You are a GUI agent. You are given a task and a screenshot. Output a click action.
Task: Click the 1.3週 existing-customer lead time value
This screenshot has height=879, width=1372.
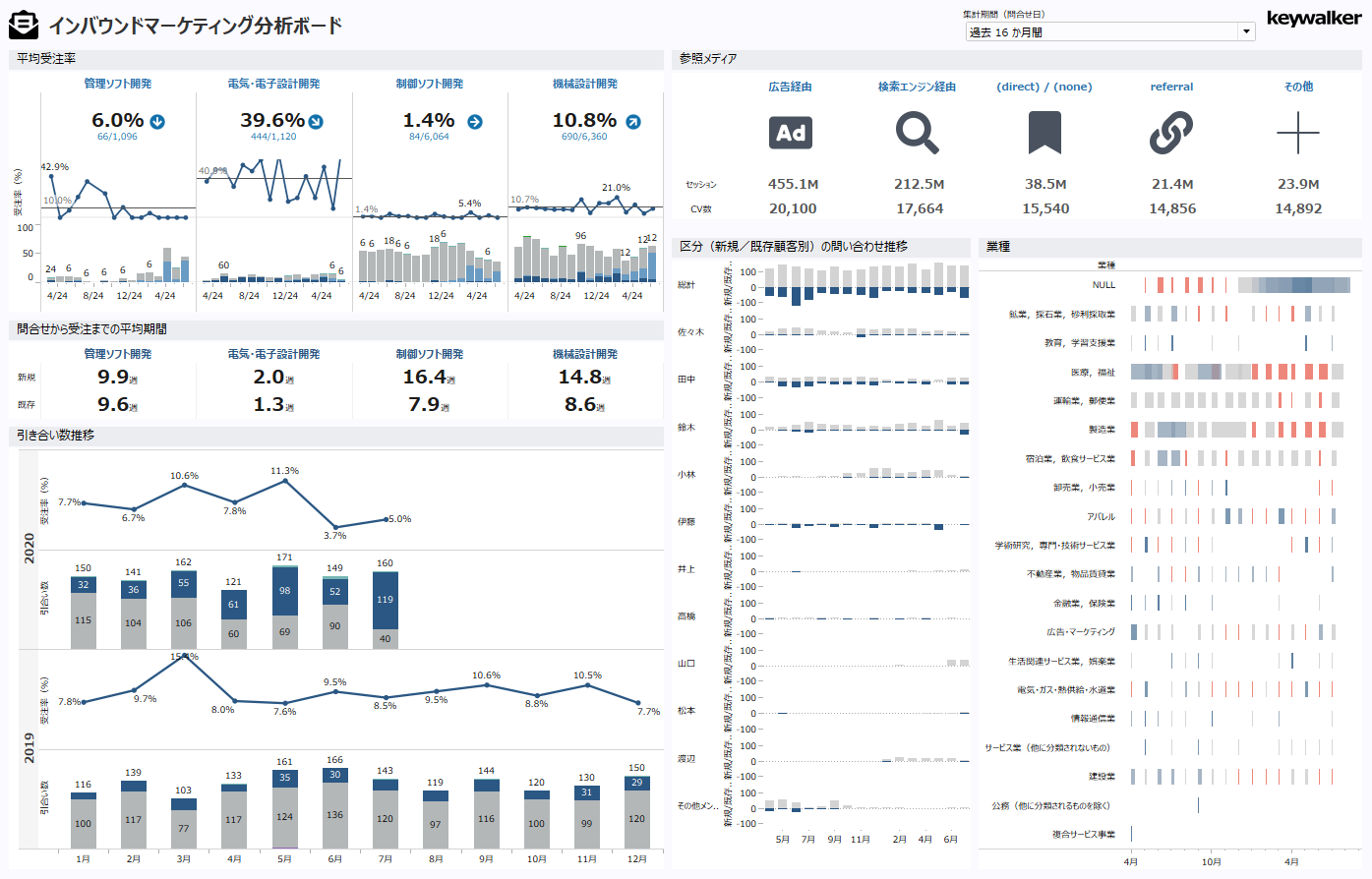pos(273,404)
